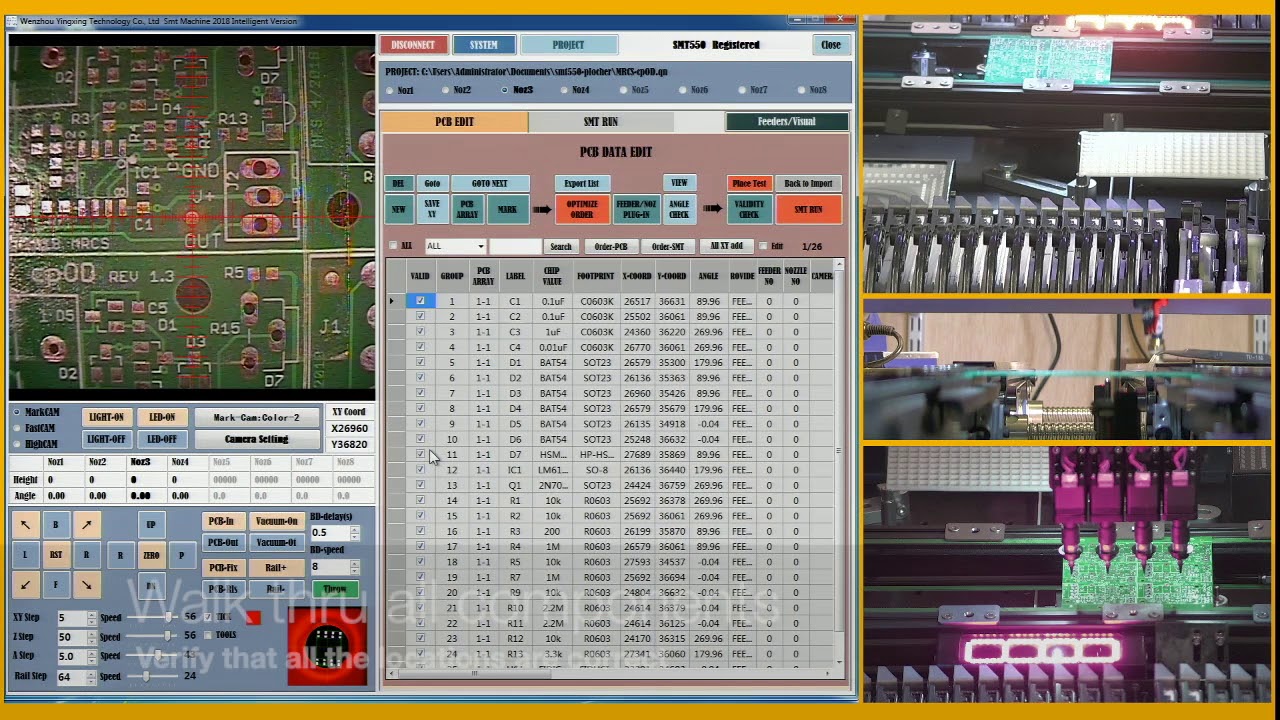Click the P rotate button right of ZERO
The image size is (1280, 720).
click(181, 555)
